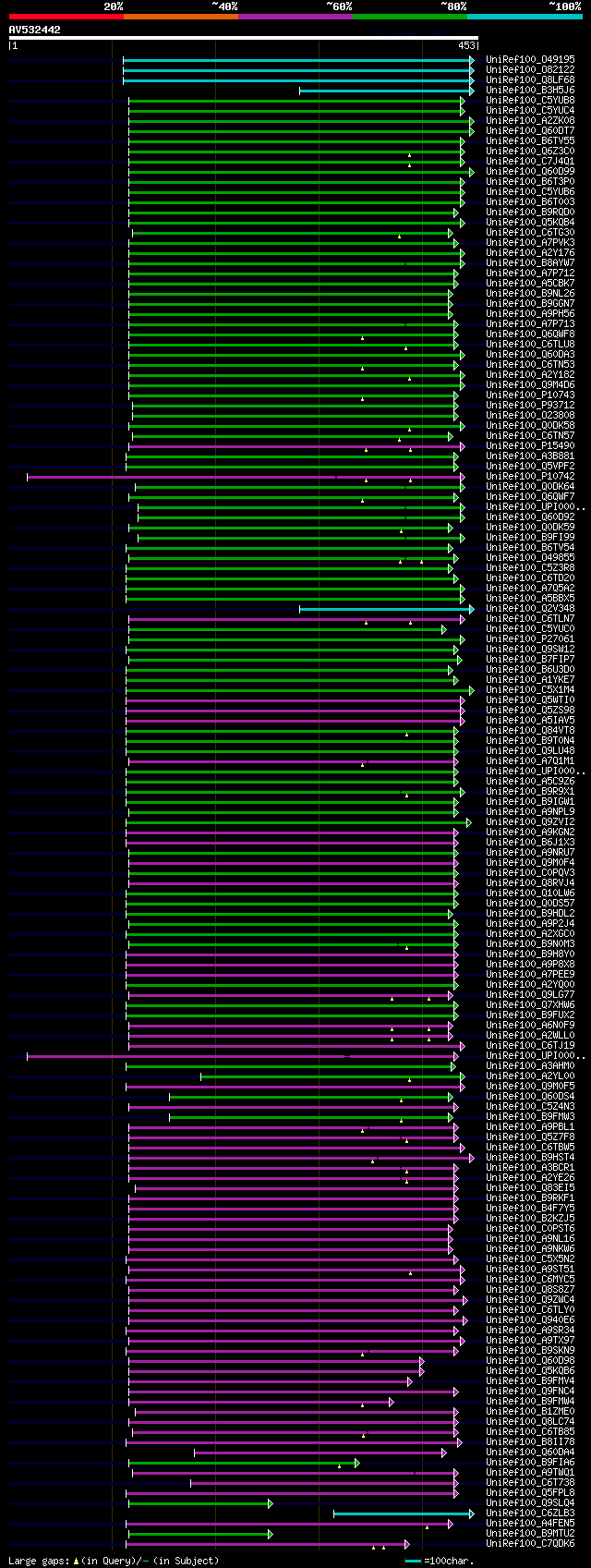The height and width of the screenshot is (1568, 591).
Task: Open the UniRef100_Q8LF68 hit label
Action: [530, 80]
